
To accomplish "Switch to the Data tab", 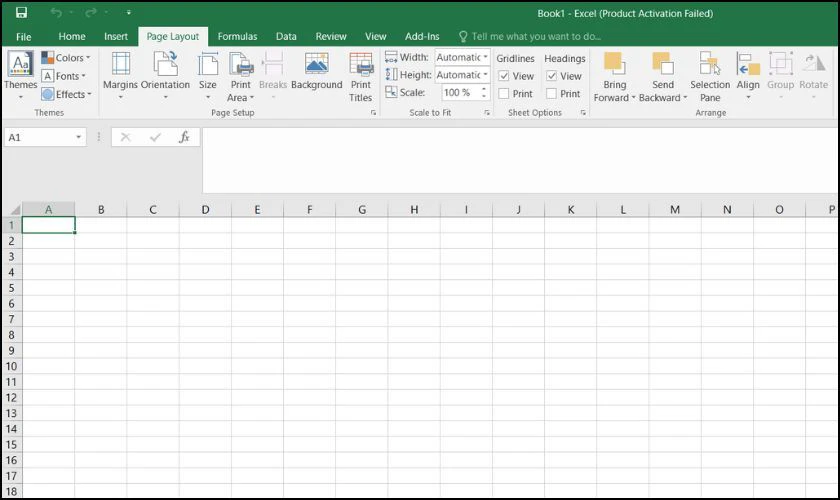I will (286, 36).
